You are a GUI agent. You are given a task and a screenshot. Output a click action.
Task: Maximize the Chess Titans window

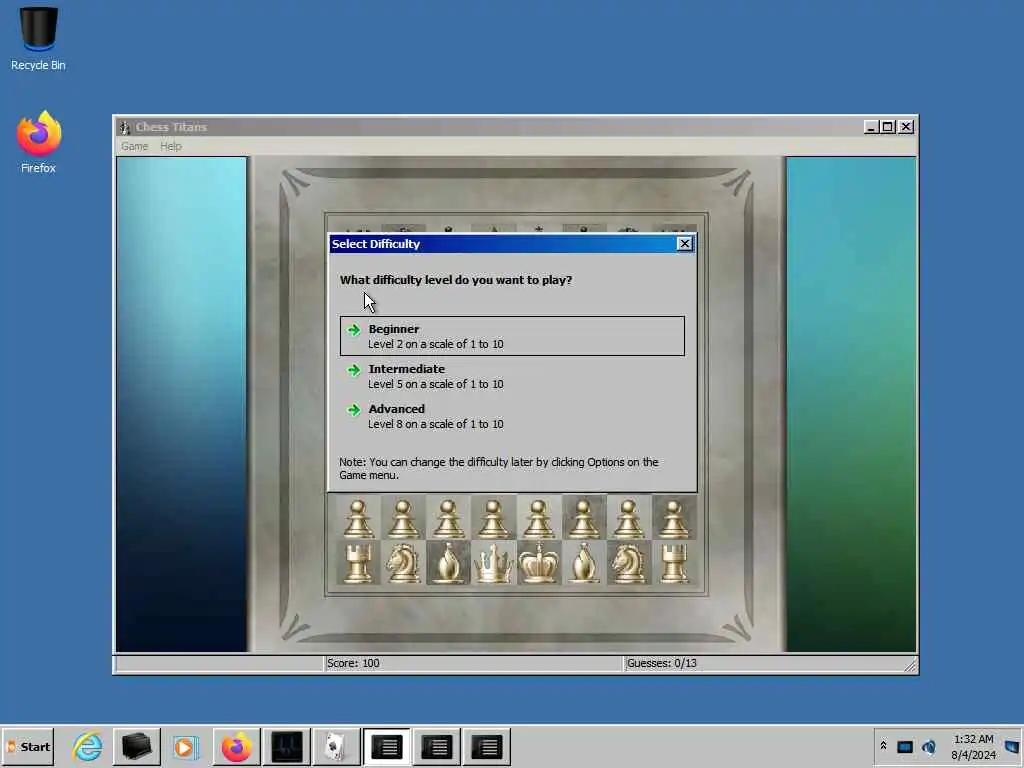[888, 127]
